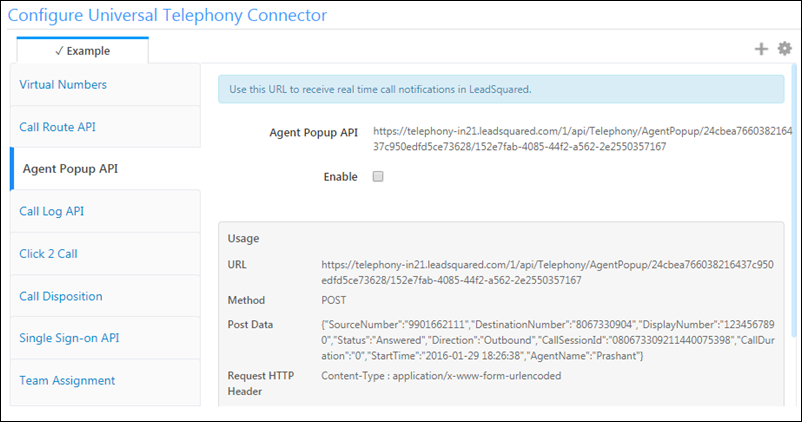
Task: Open Virtual Numbers section
Action: point(63,85)
